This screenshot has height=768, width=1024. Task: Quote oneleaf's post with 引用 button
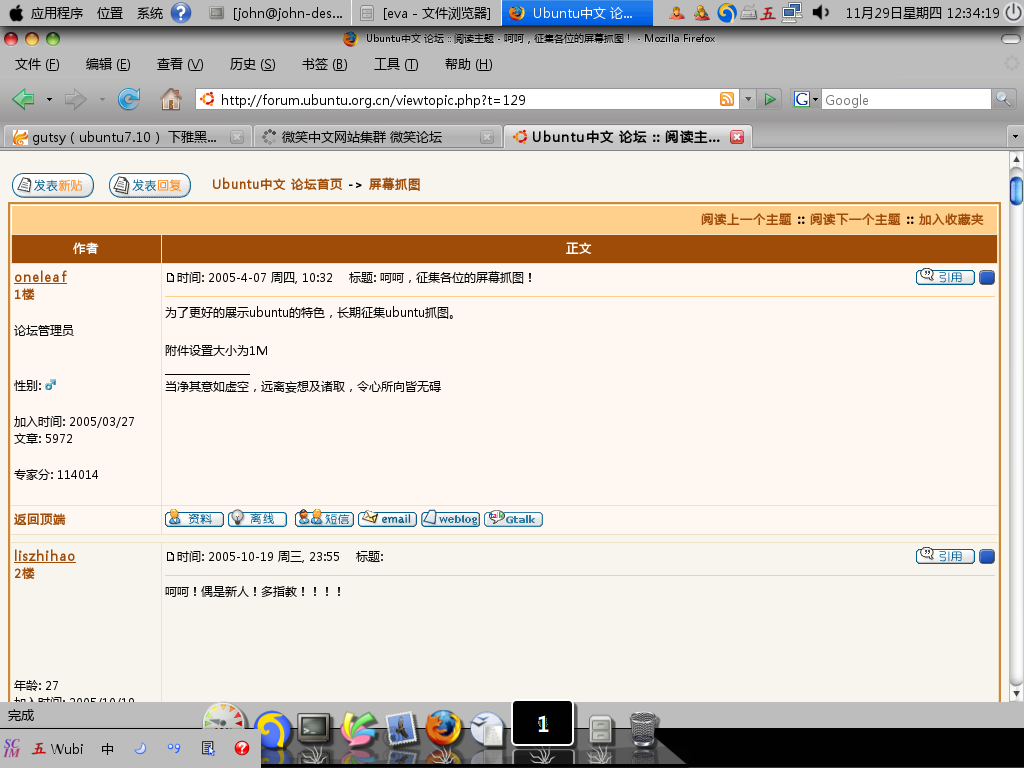pyautogui.click(x=945, y=278)
